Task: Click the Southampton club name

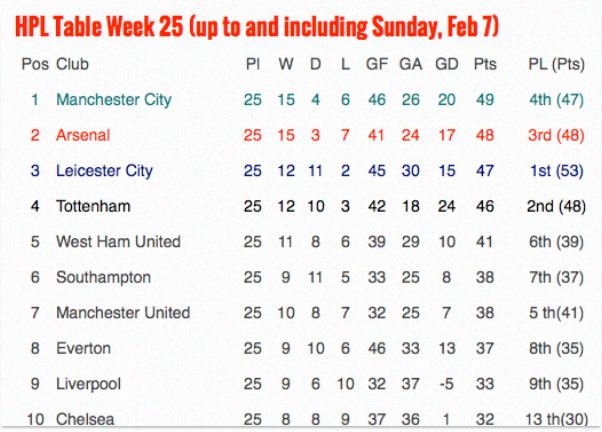Action: point(103,278)
